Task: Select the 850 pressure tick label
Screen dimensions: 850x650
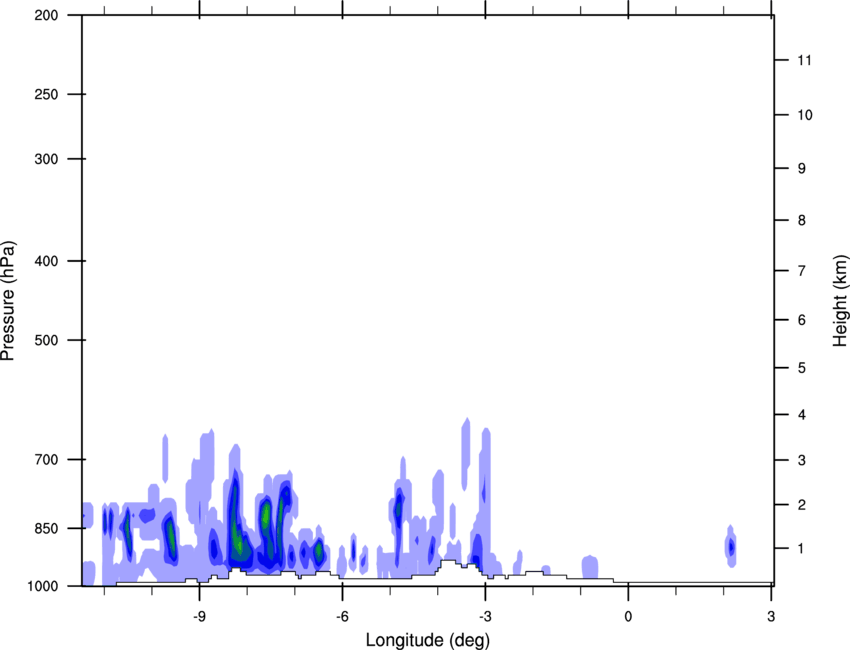Action: 46,528
